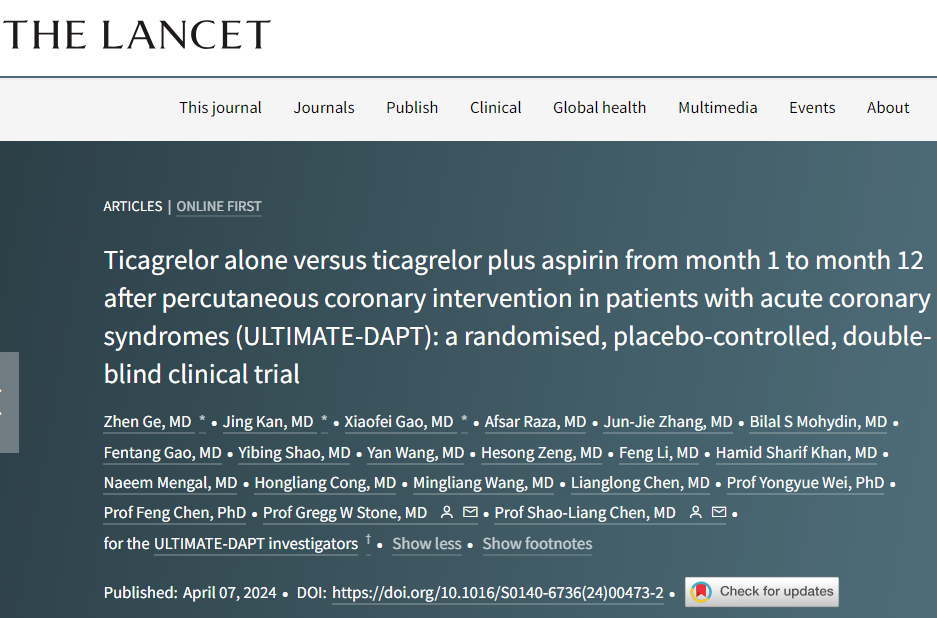This screenshot has height=618, width=937.
Task: Open the DOI link for the article
Action: point(497,592)
